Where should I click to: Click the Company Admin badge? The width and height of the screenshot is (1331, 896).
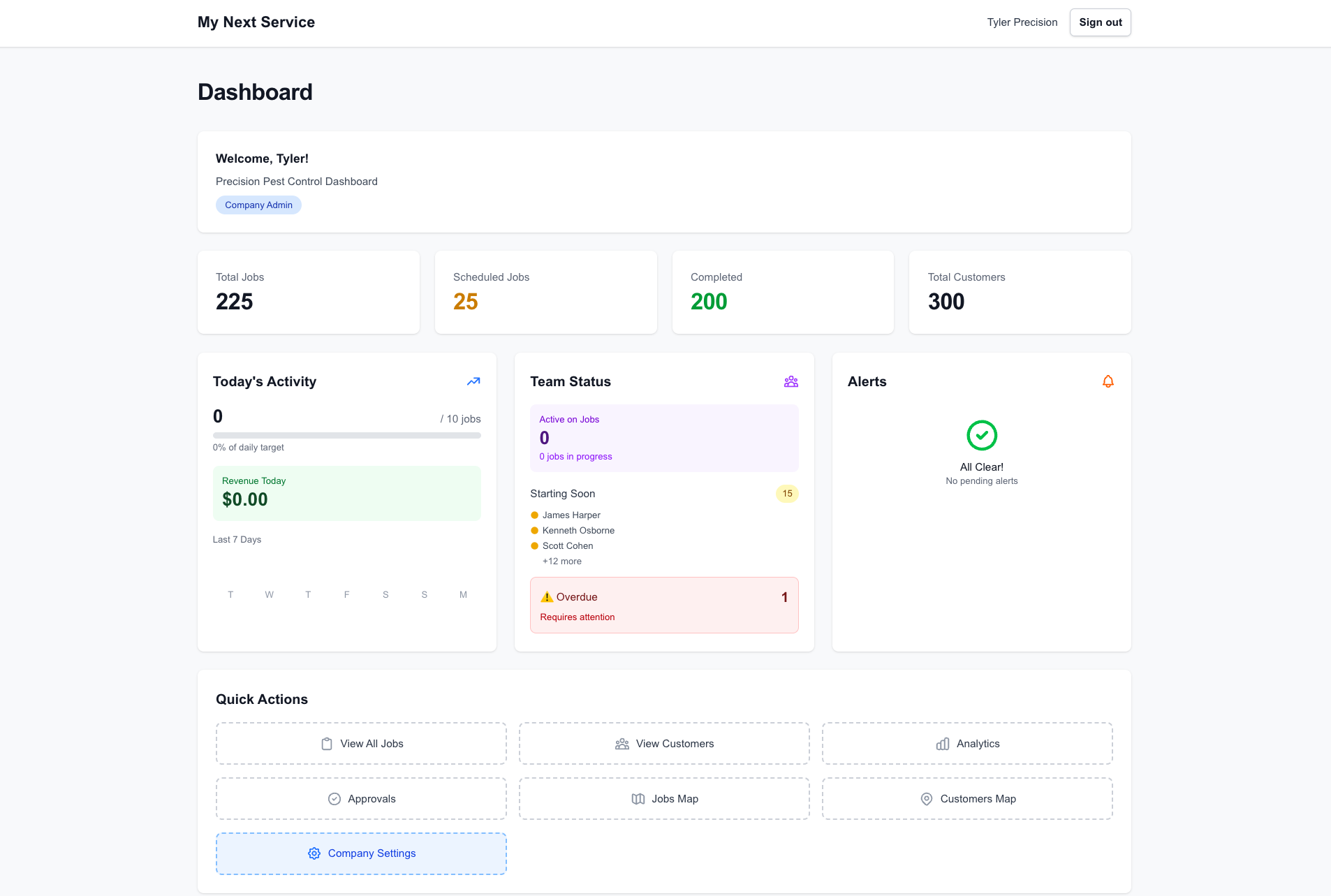(x=258, y=205)
